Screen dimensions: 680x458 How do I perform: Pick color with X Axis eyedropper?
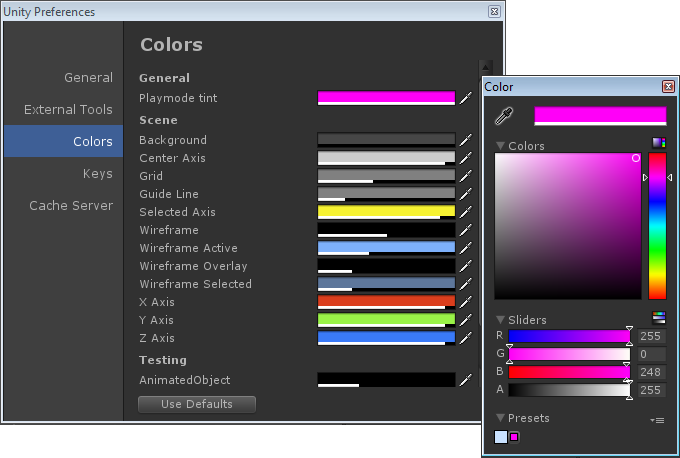click(x=464, y=302)
